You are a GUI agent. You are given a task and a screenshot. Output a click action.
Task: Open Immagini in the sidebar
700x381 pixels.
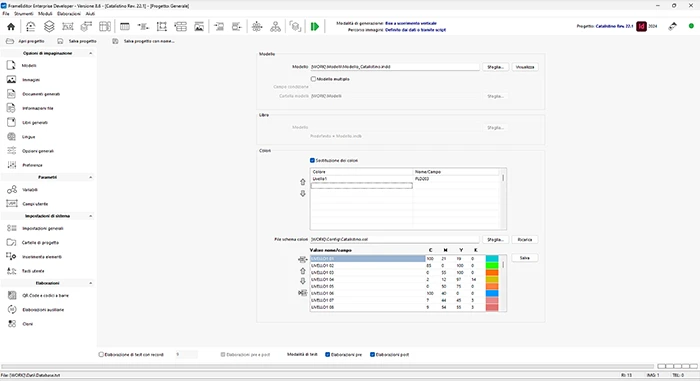[x=31, y=80]
